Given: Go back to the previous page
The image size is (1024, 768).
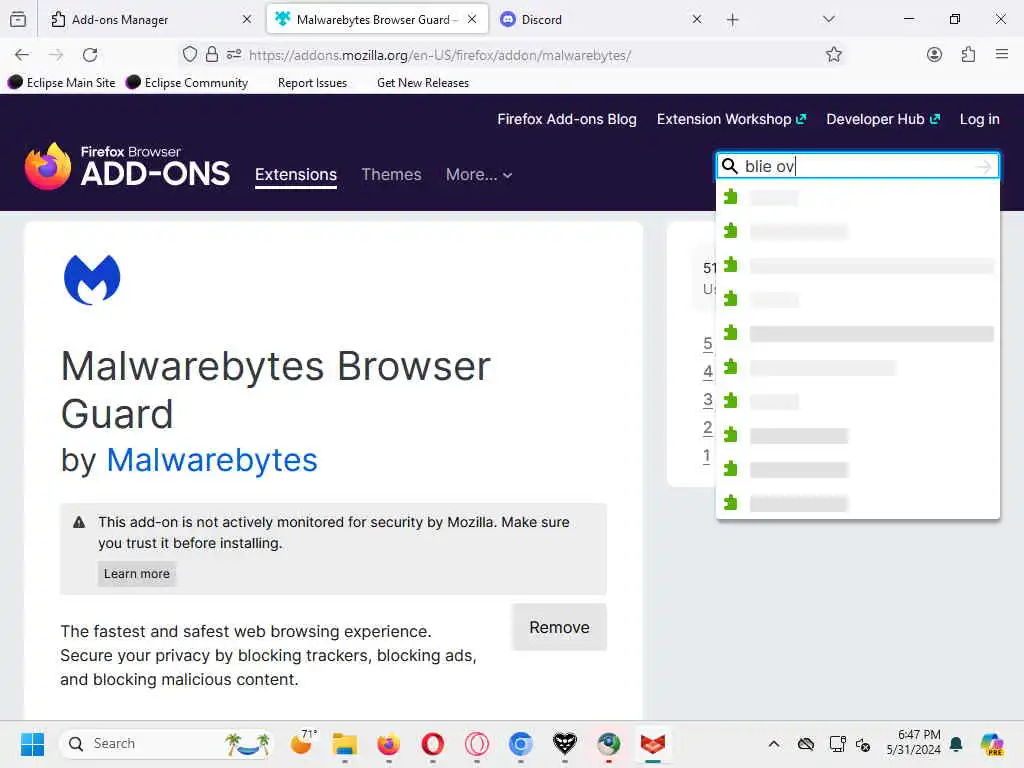Looking at the screenshot, I should 22,55.
